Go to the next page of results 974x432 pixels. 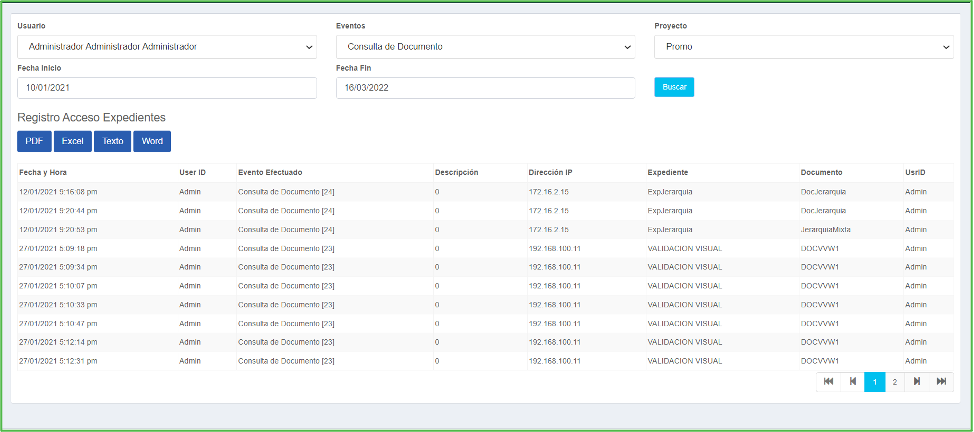coord(917,381)
